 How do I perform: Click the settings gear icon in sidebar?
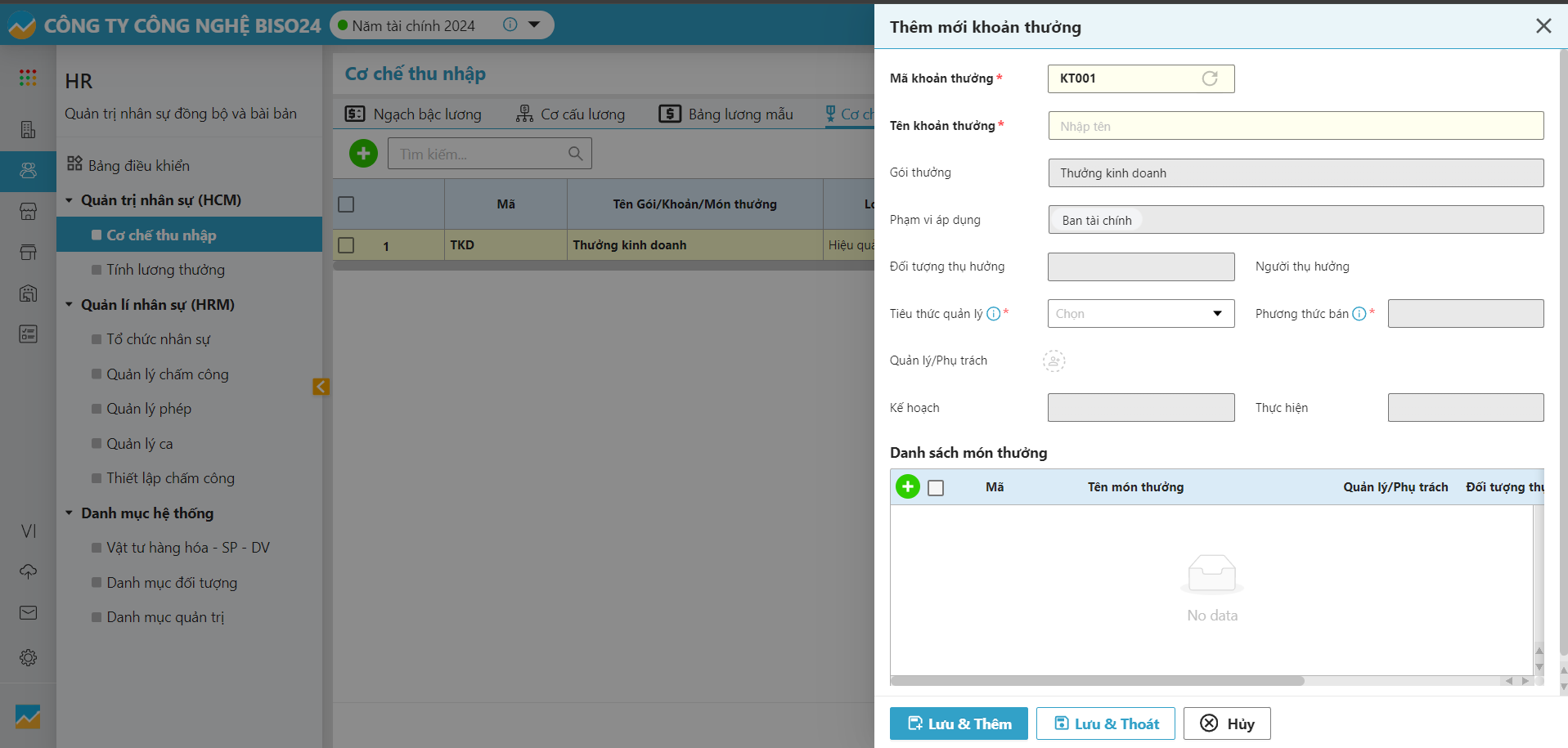(x=28, y=657)
